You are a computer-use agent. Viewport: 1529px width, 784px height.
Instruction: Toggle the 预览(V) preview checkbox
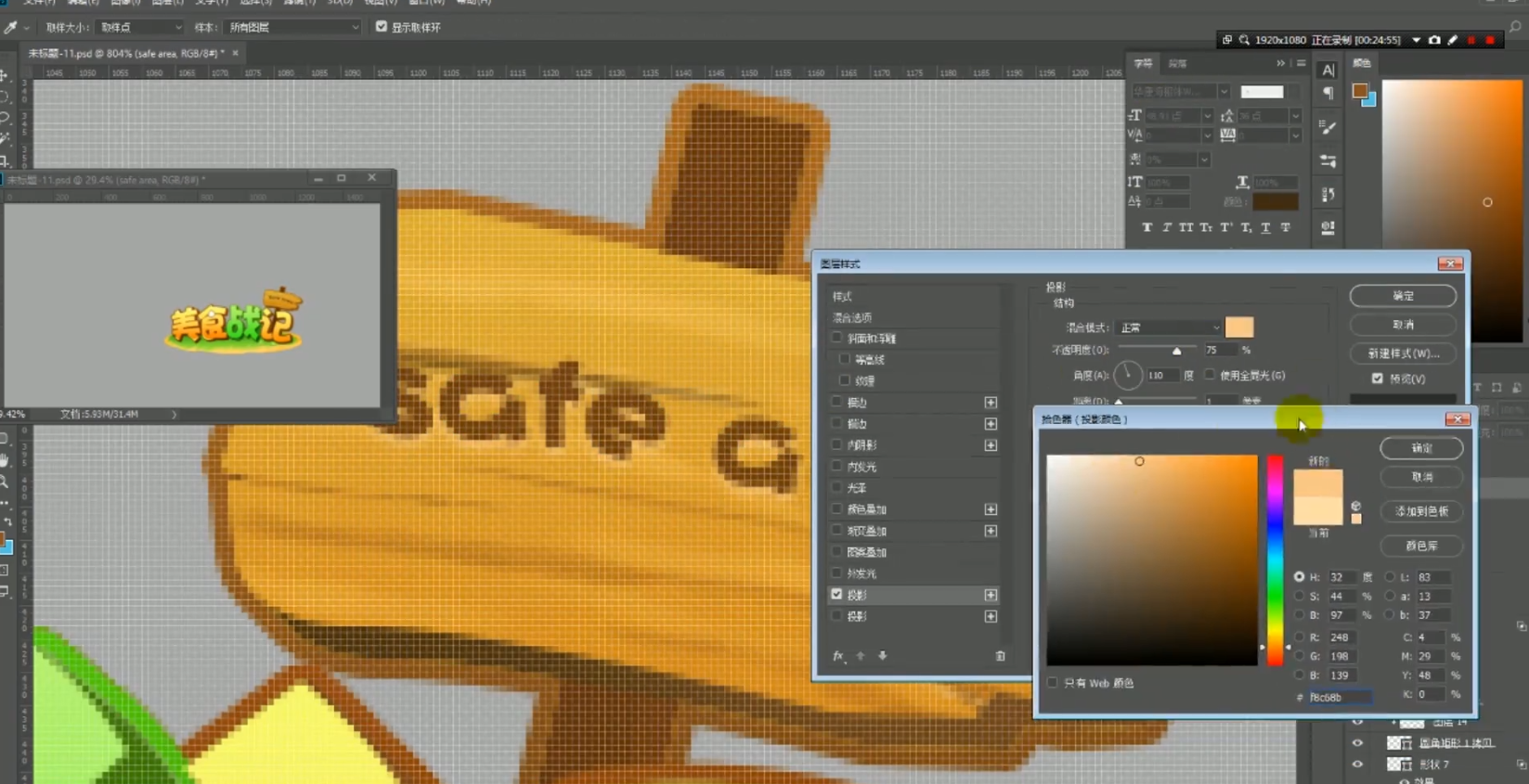point(1378,379)
